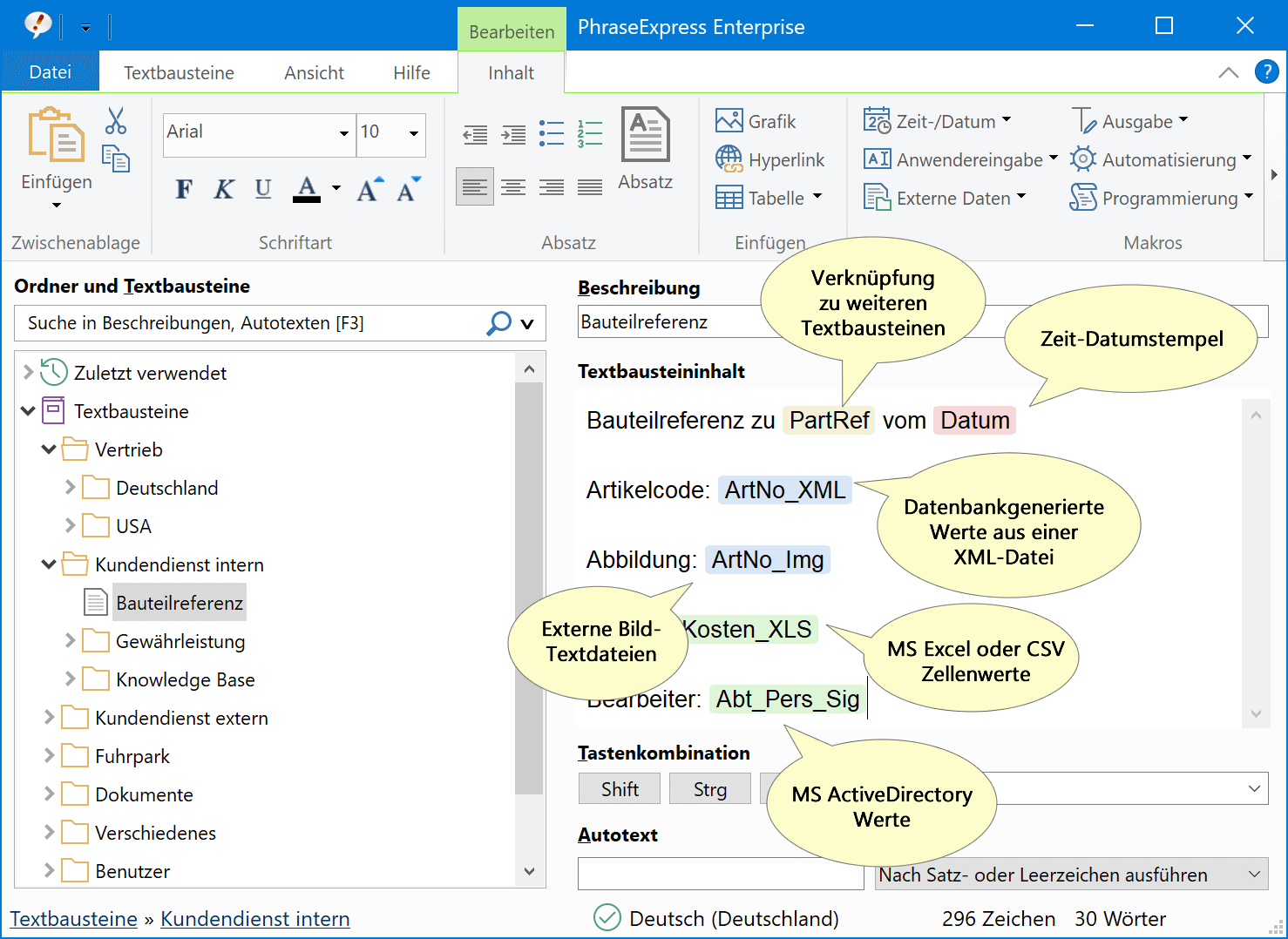Switch to Textbausteine tab
Image resolution: width=1288 pixels, height=939 pixels.
pos(179,73)
